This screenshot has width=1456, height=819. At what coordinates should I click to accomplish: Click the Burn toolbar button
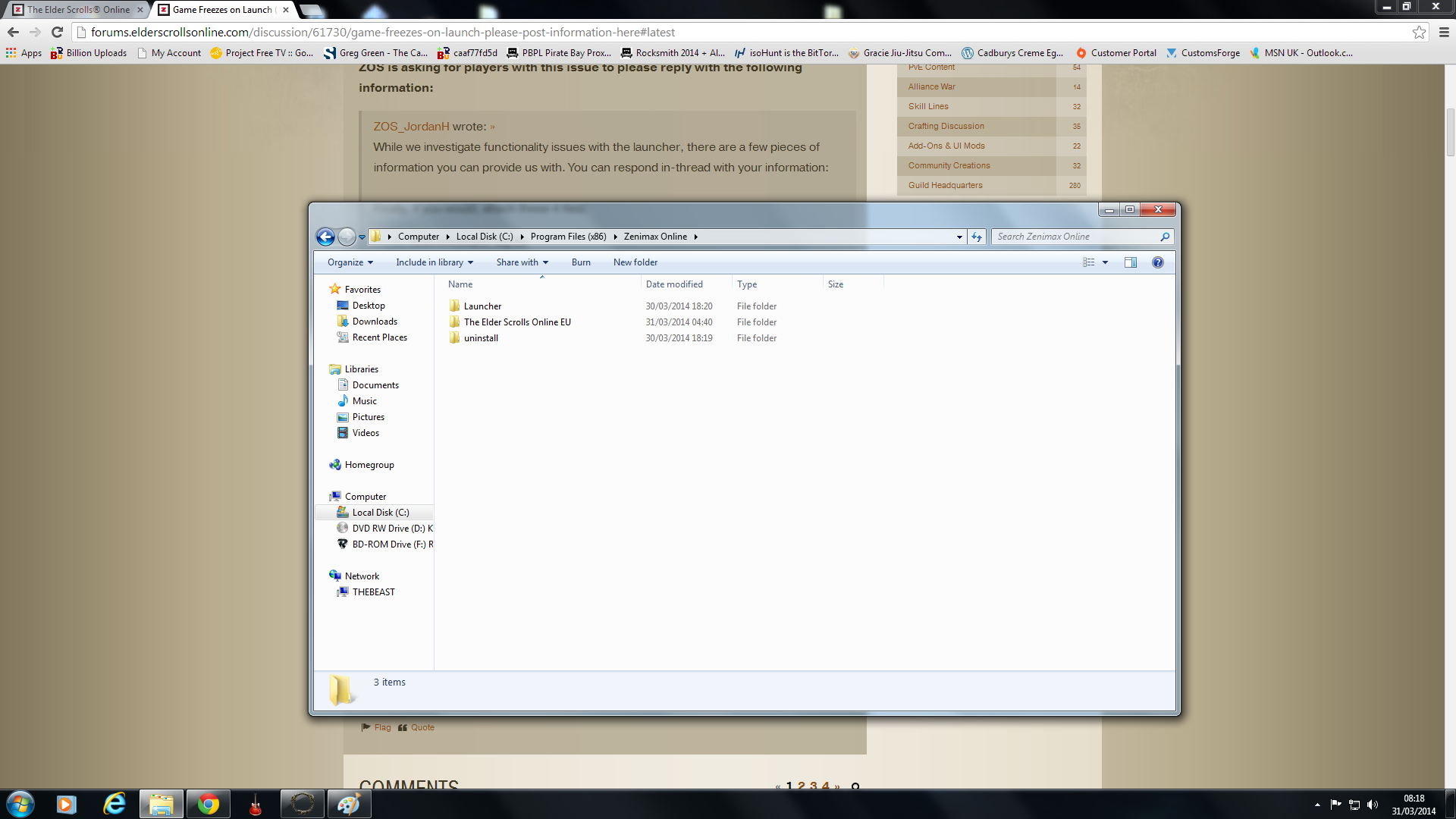(581, 262)
